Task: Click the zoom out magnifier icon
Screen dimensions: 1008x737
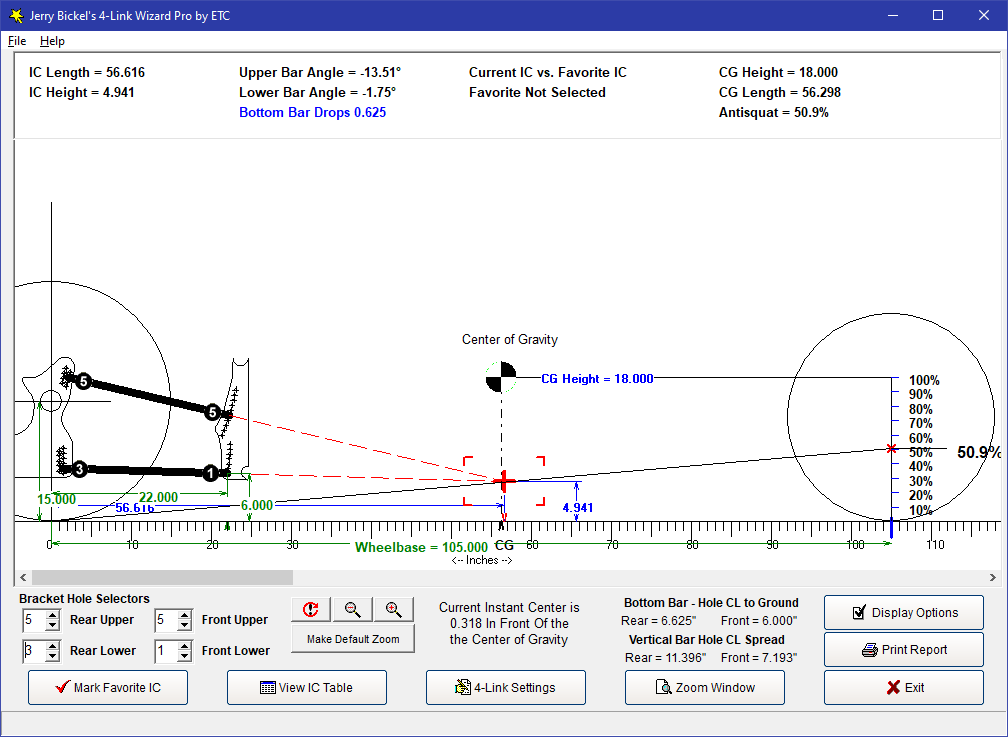Action: 352,609
